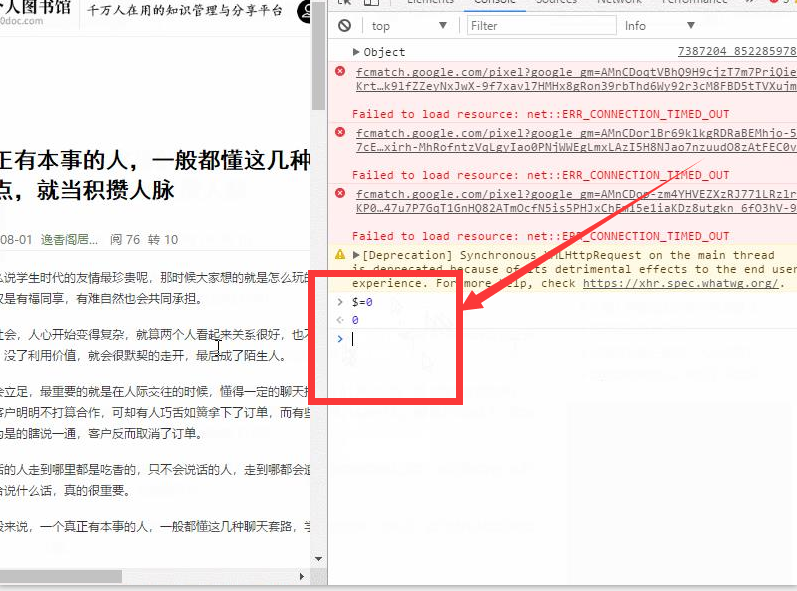Click the horizontal scroll-right arrow

click(302, 577)
